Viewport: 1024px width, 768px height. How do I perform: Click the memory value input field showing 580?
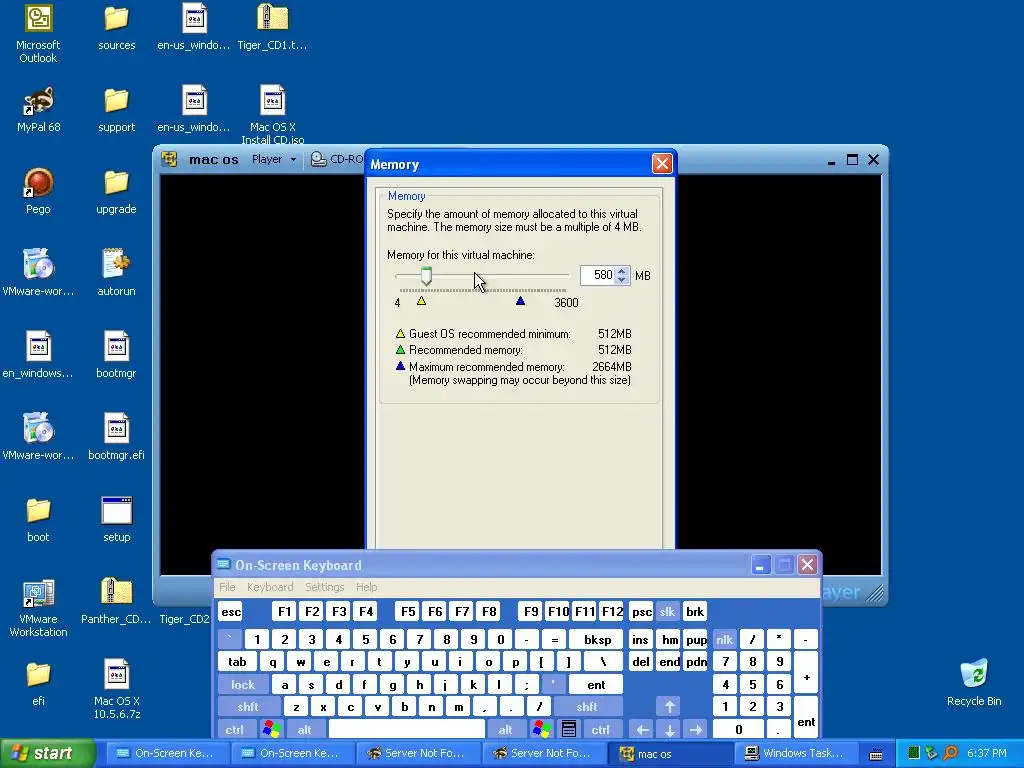(598, 276)
